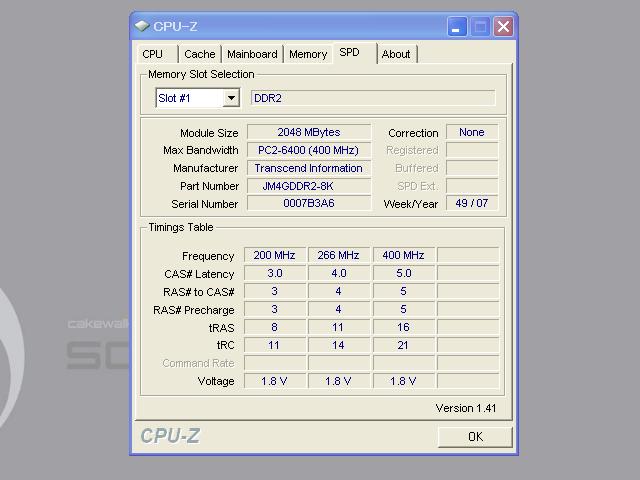
Task: Select the Memory tab
Action: [x=308, y=54]
